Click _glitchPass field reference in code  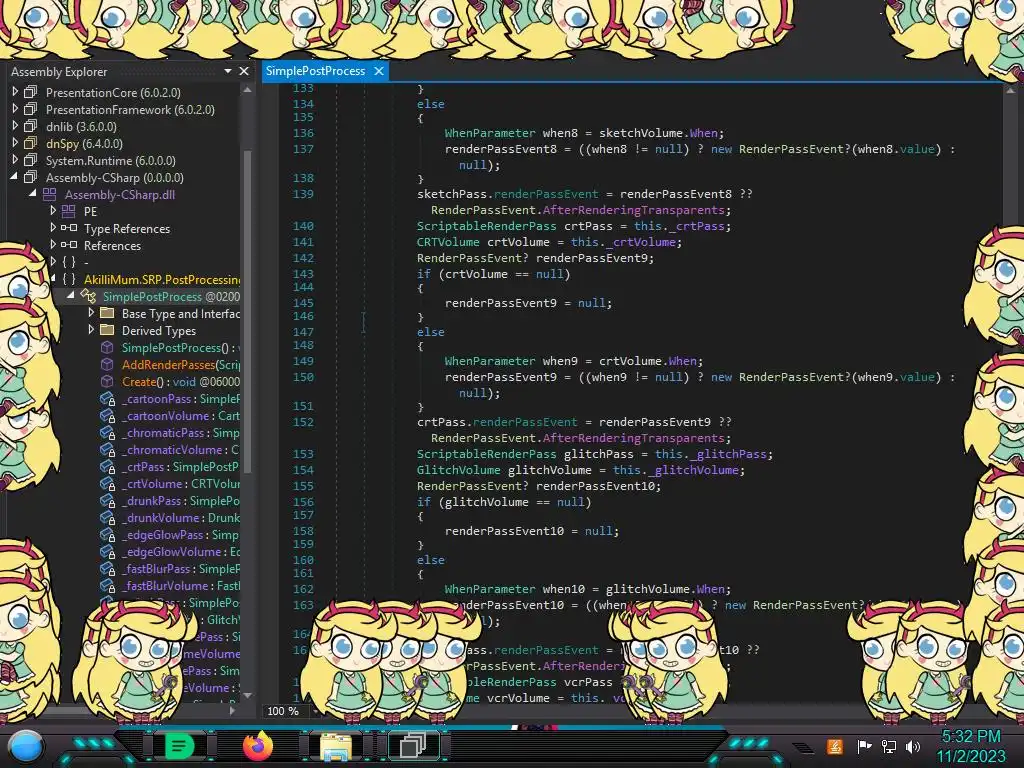pyautogui.click(x=728, y=454)
